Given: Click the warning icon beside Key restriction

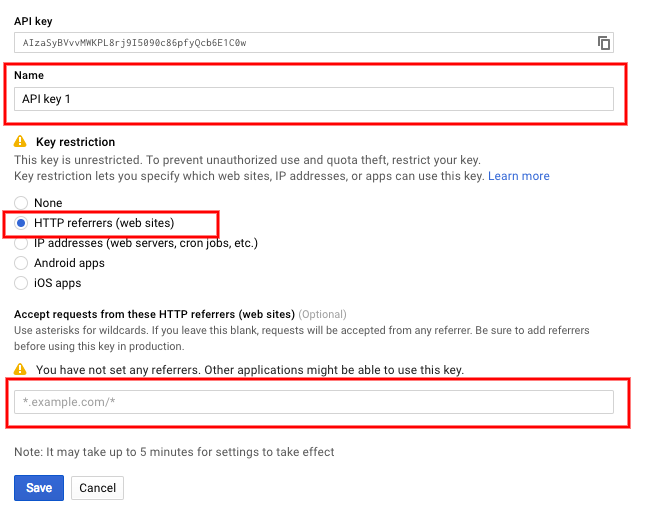Looking at the screenshot, I should 21,142.
